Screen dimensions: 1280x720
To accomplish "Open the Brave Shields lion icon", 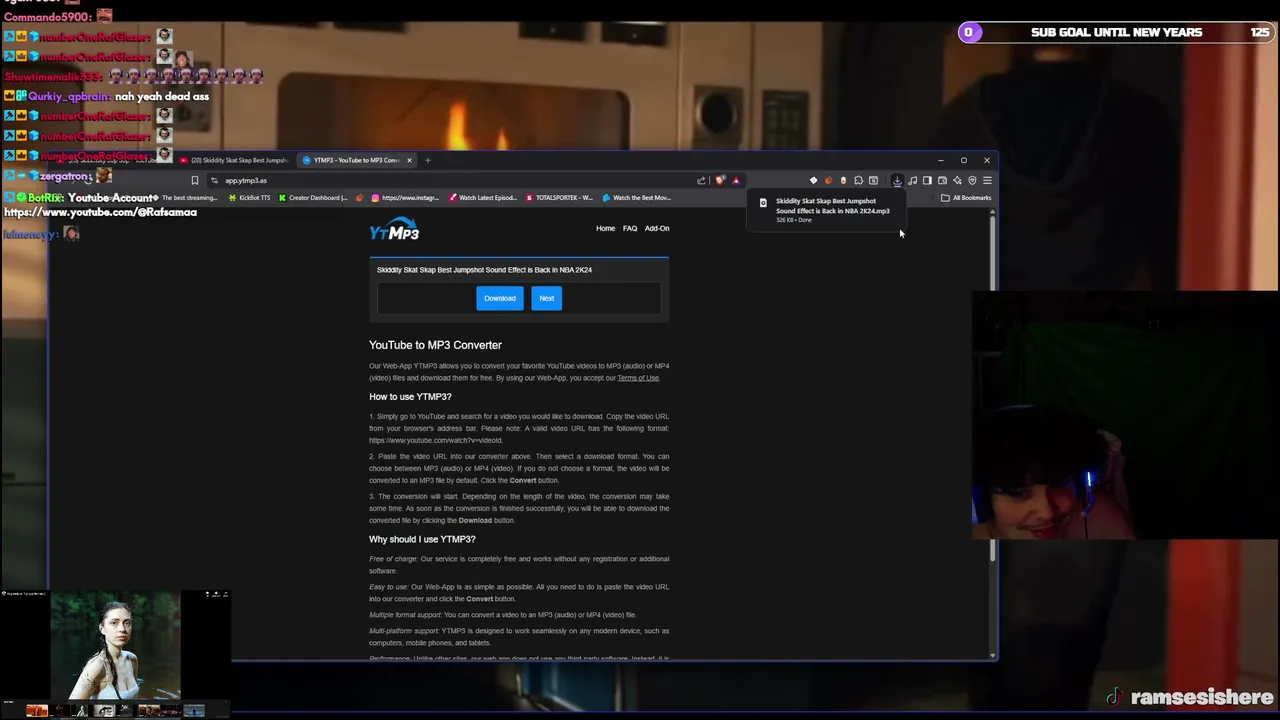I will pyautogui.click(x=720, y=181).
